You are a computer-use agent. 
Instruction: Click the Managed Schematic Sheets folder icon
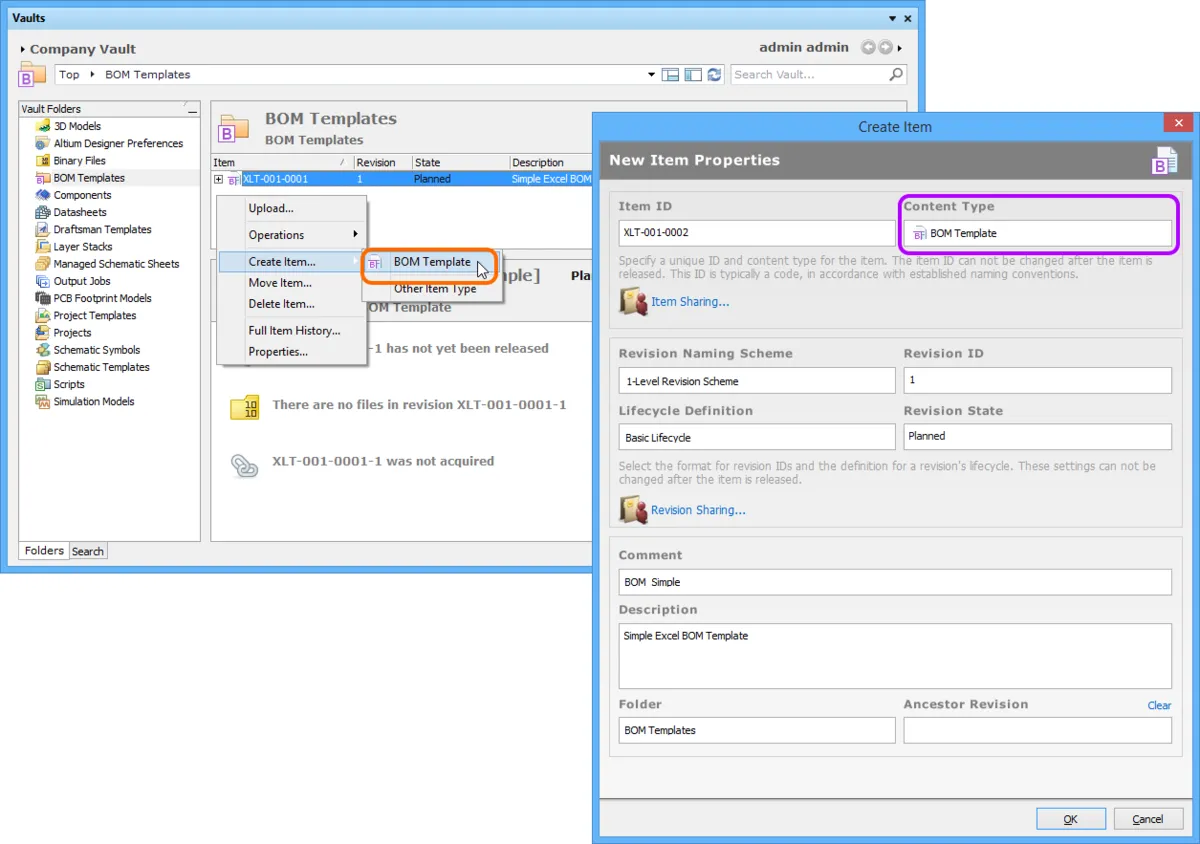pos(43,264)
